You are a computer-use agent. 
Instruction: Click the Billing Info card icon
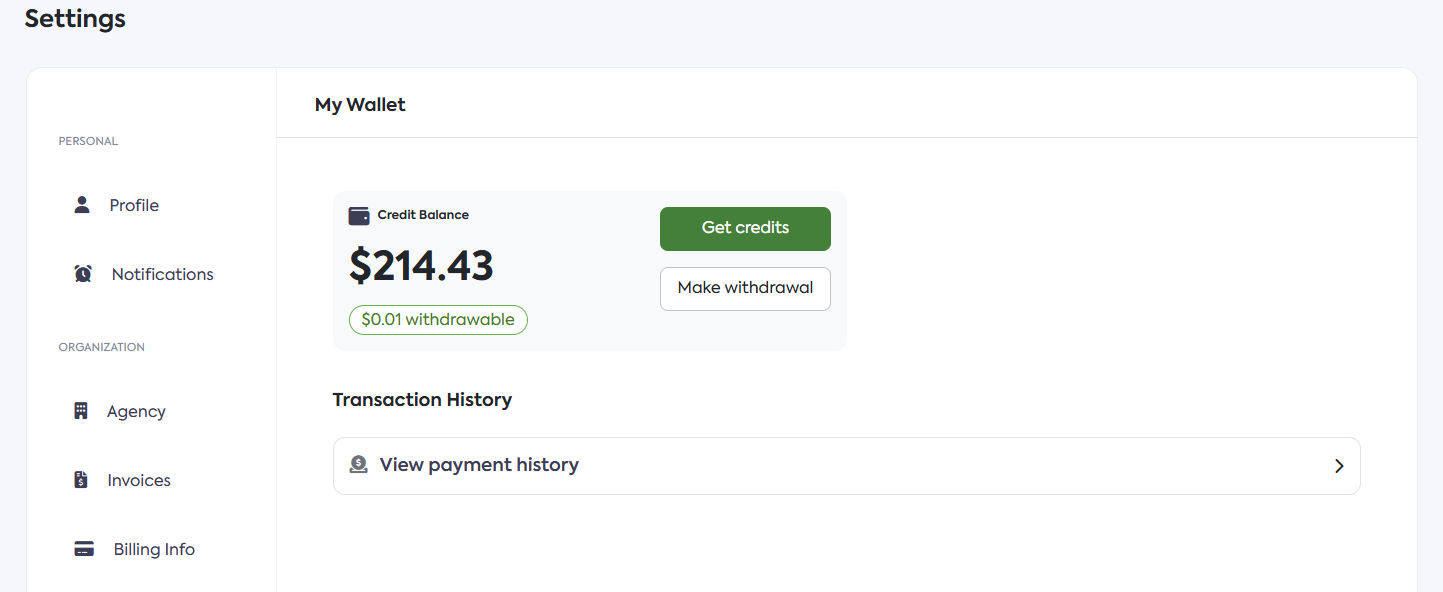84,549
